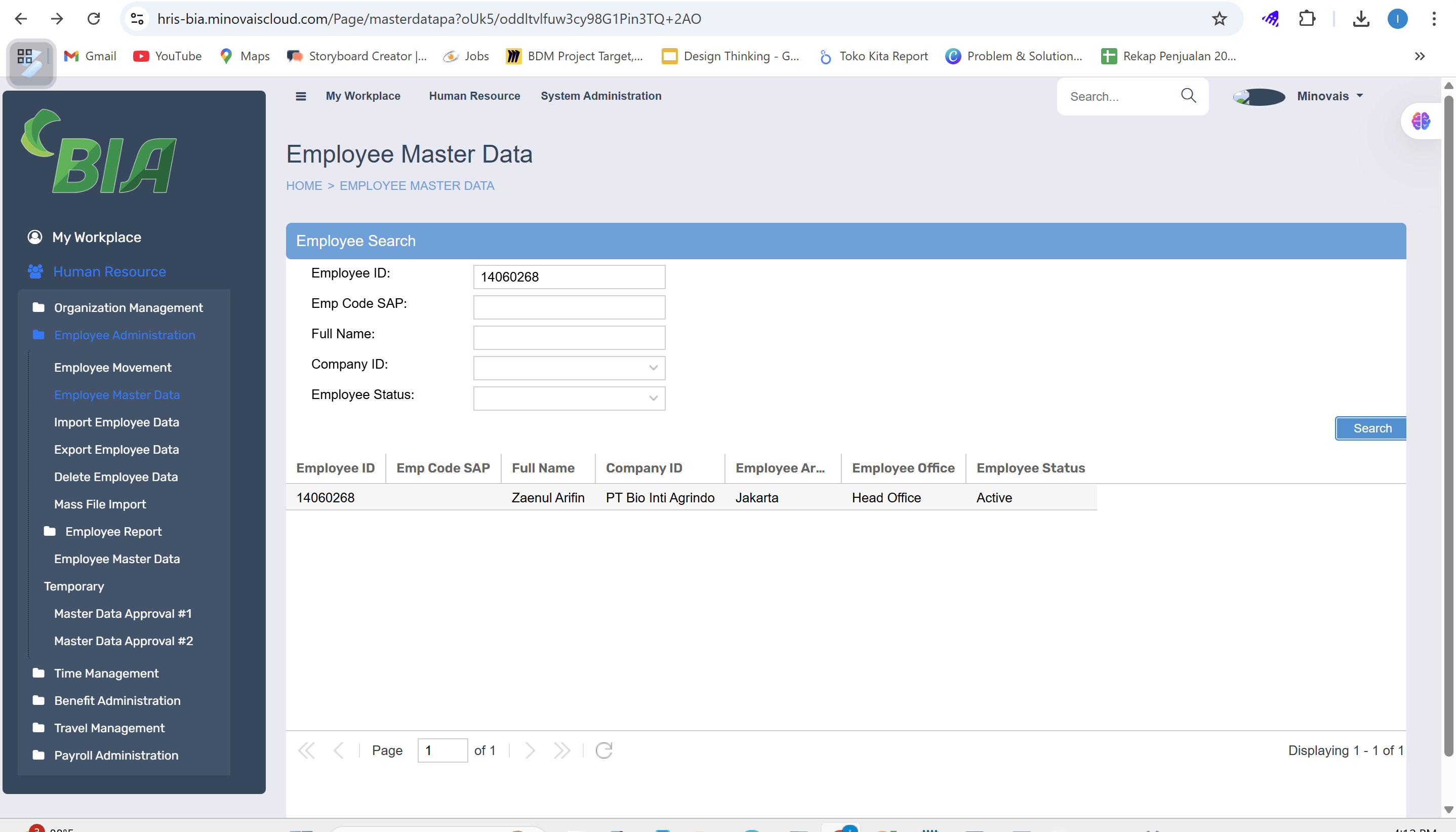
Task: Go to the previous page of results
Action: click(x=338, y=750)
